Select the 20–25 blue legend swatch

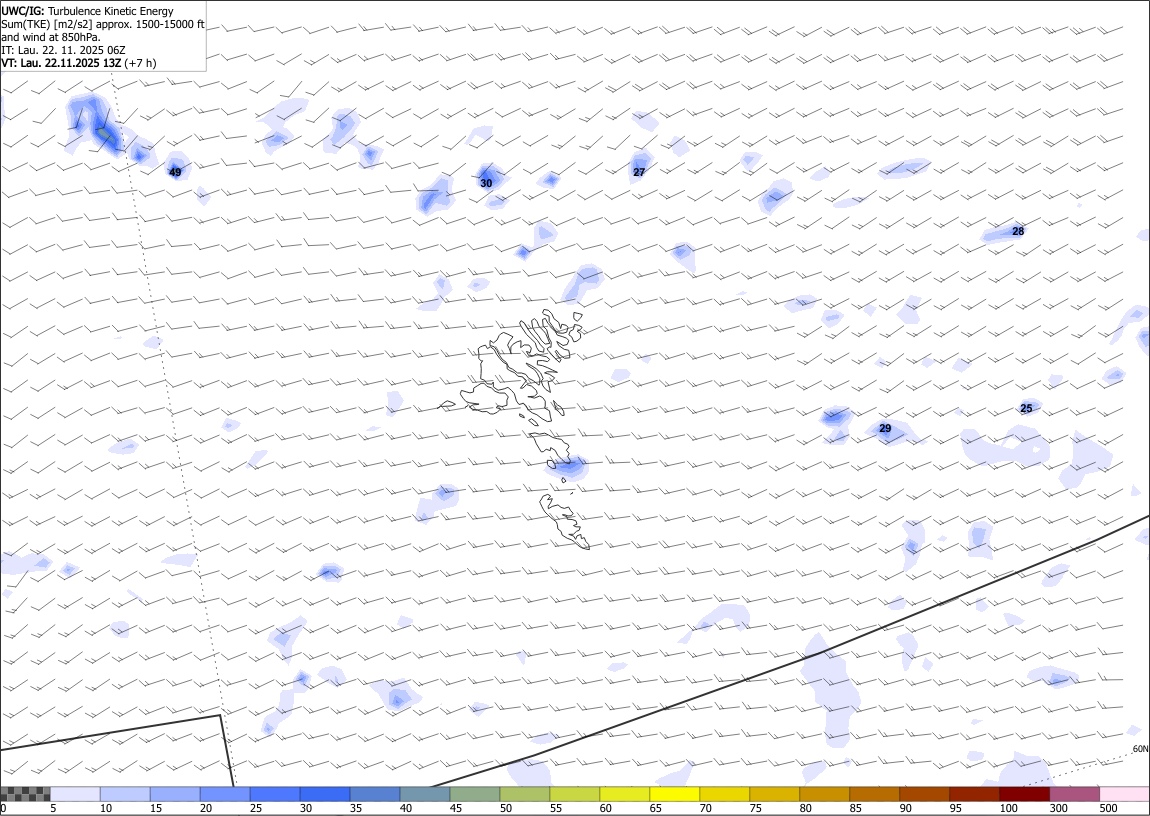225,794
